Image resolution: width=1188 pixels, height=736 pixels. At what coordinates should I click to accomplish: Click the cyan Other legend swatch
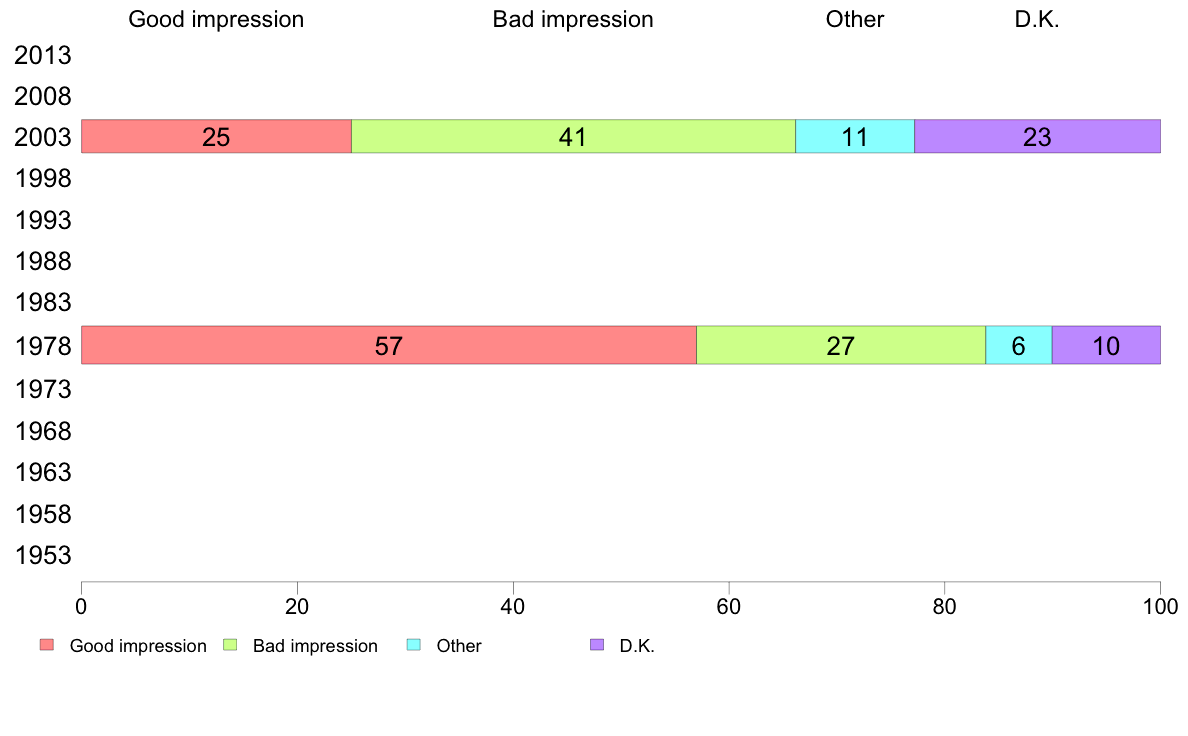[413, 645]
